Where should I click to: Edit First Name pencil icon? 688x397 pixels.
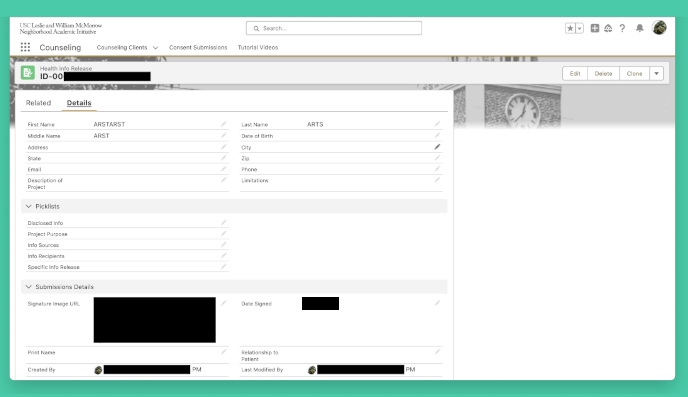[224, 124]
